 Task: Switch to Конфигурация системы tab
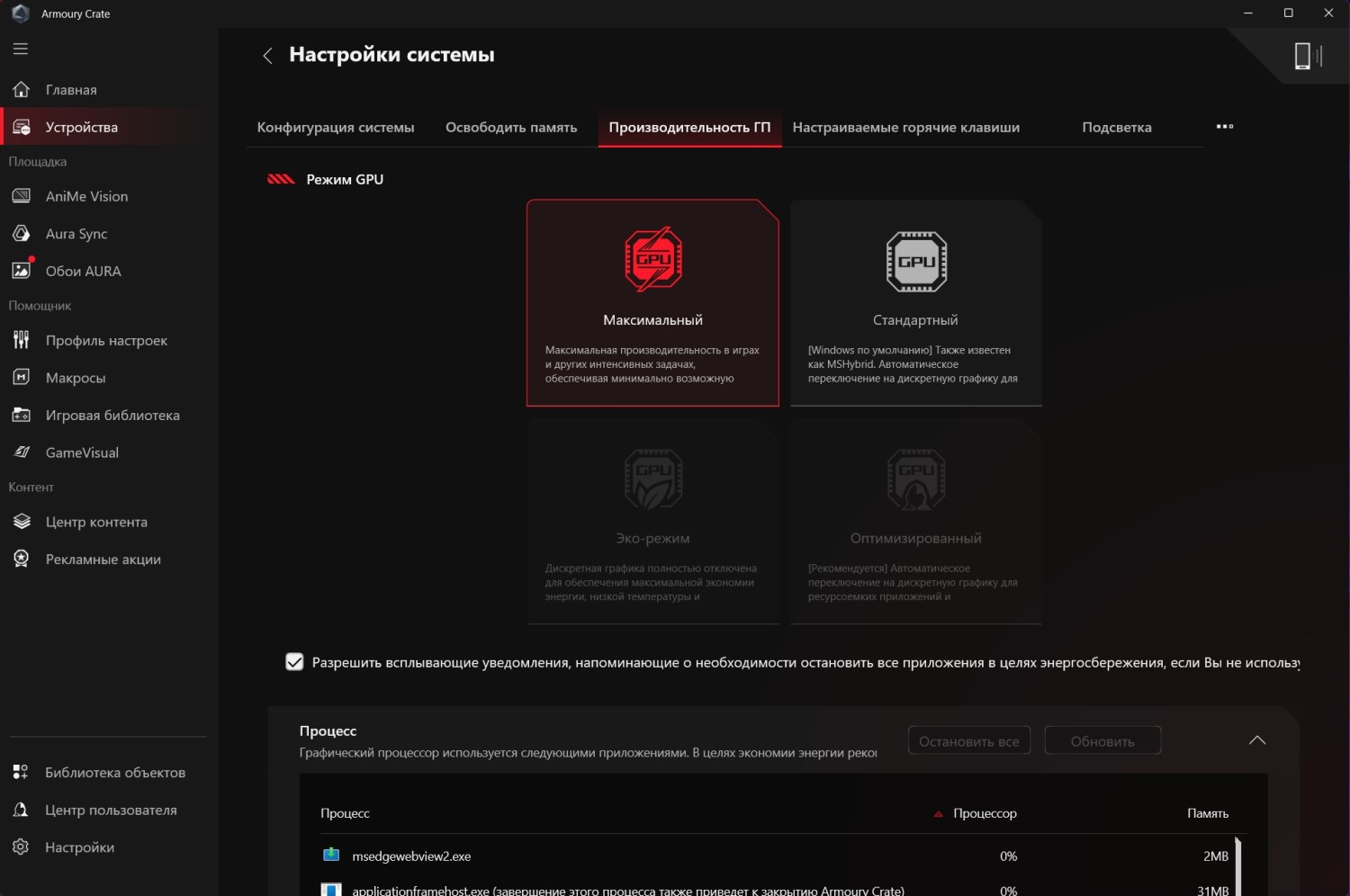point(336,128)
